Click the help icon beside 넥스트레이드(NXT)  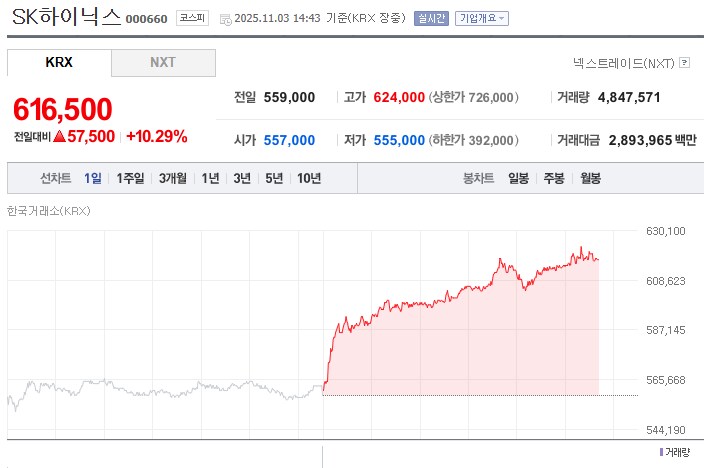(684, 63)
